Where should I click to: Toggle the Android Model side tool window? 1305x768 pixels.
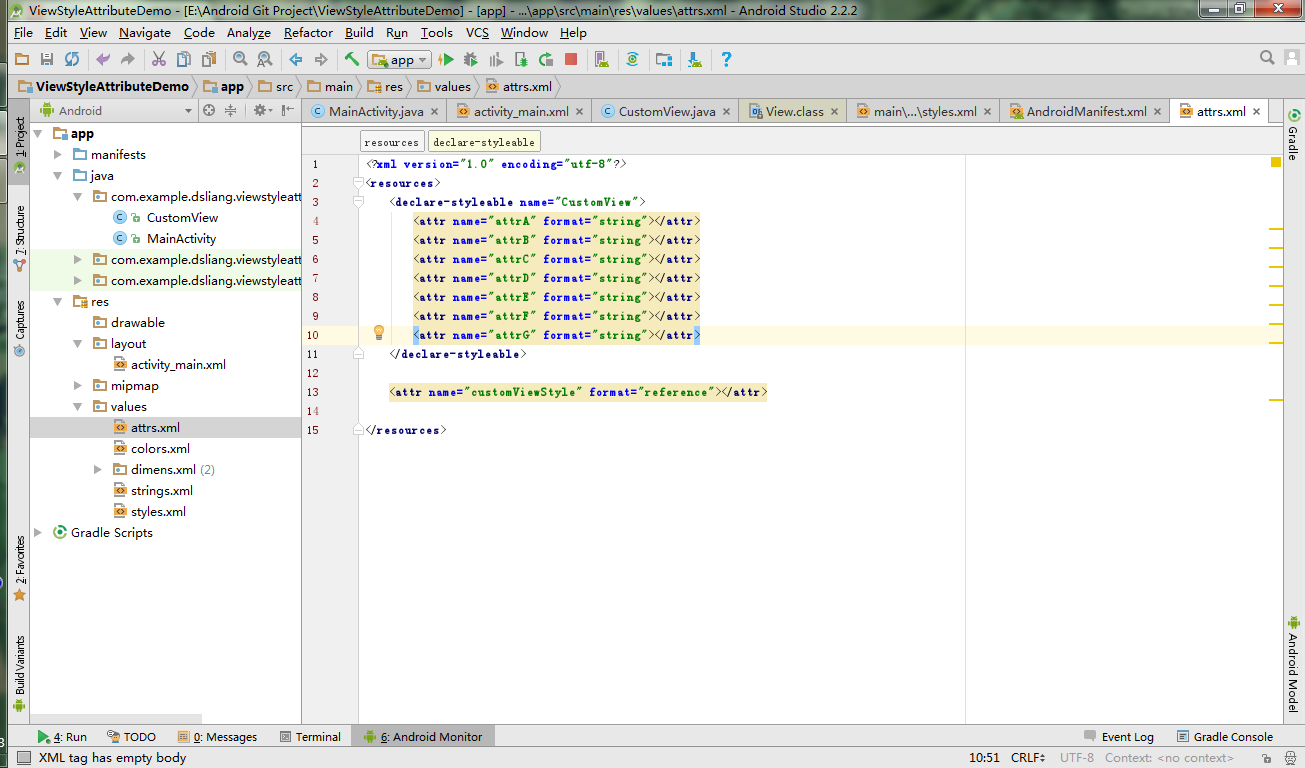pyautogui.click(x=1293, y=663)
